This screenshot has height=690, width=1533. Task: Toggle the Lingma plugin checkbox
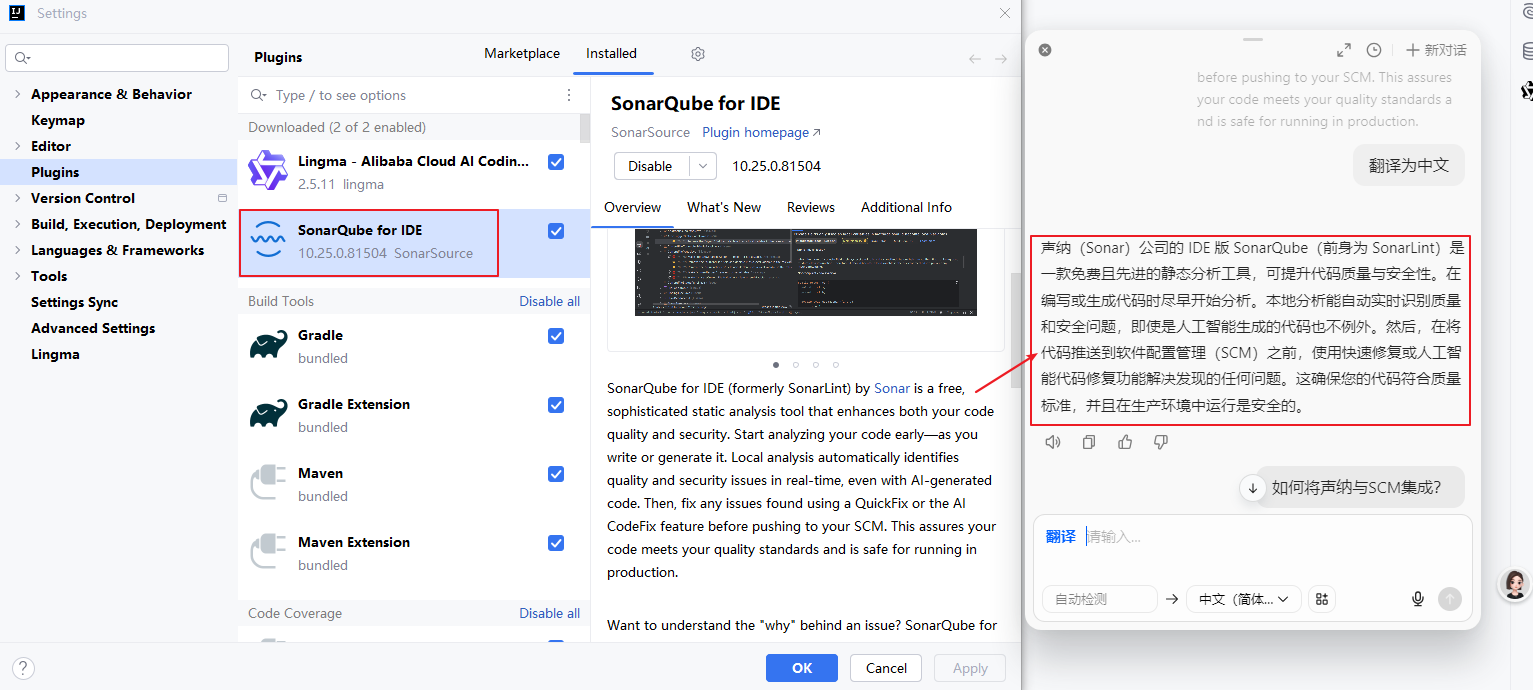[x=556, y=162]
